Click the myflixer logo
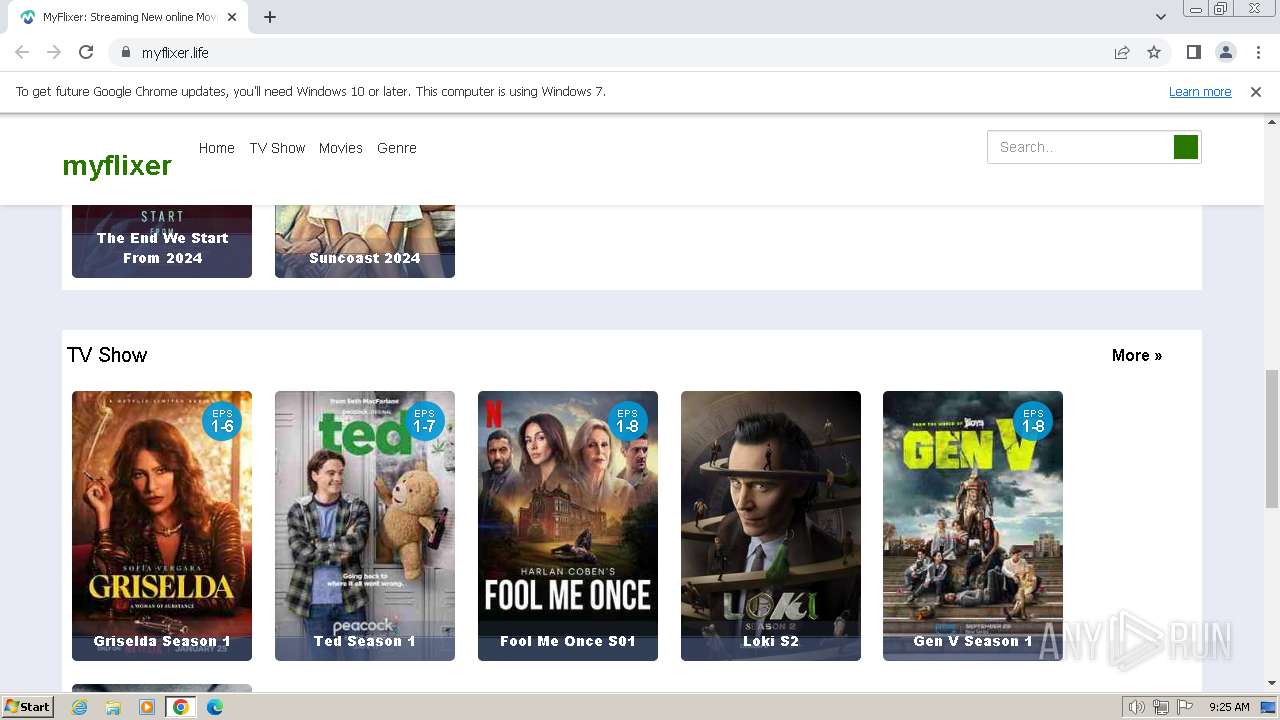The width and height of the screenshot is (1280, 720). 117,165
